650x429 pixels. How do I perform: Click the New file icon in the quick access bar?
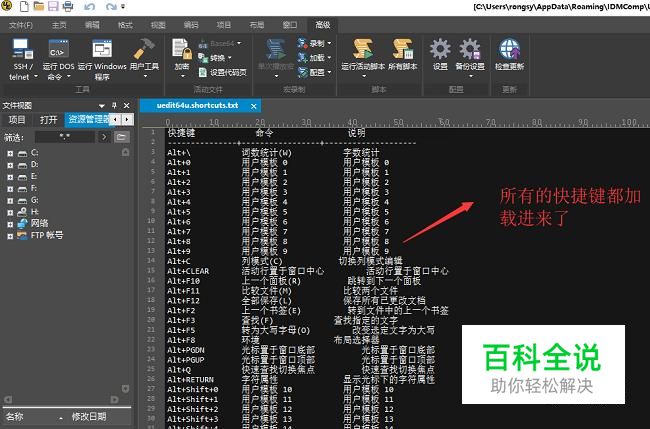(x=24, y=6)
